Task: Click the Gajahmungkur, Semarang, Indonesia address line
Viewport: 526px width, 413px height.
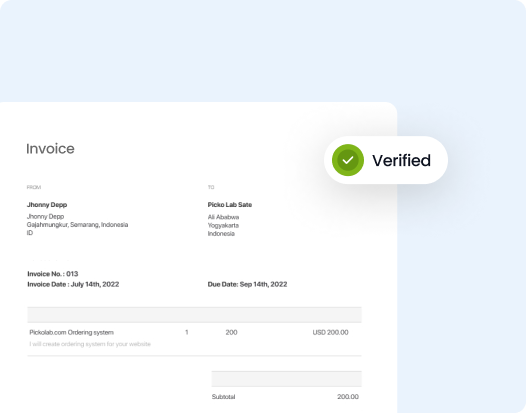Action: [77, 224]
